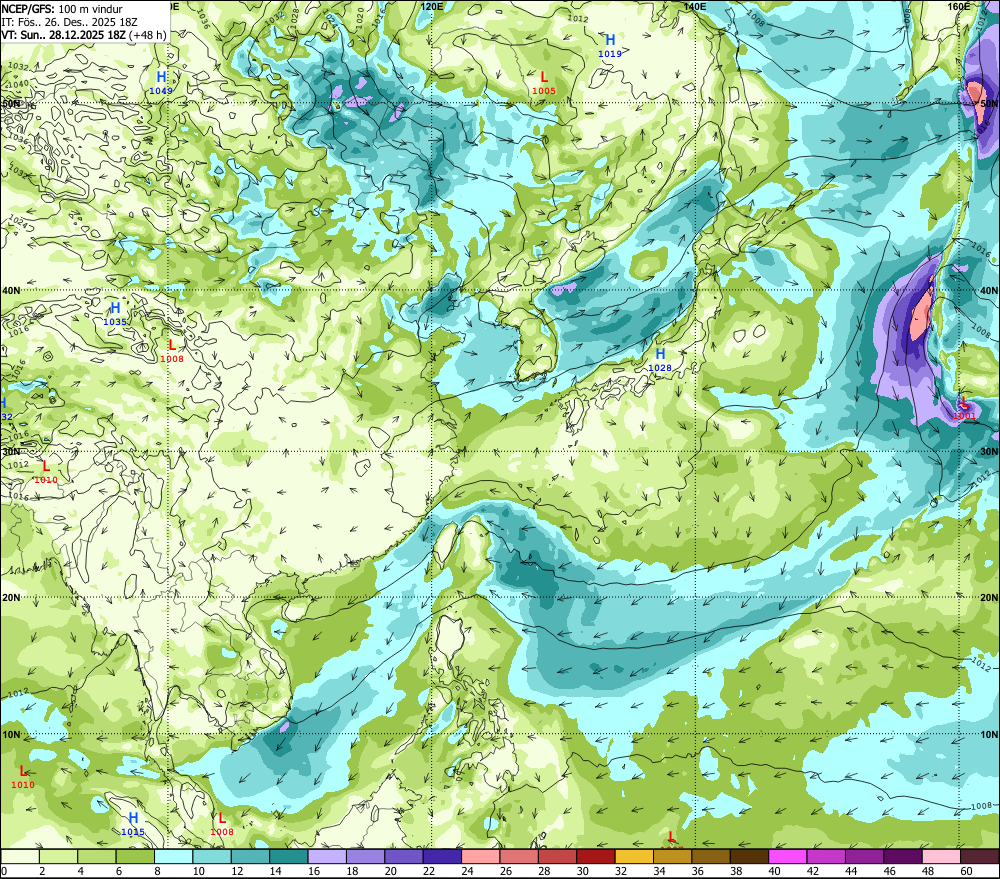The image size is (1000, 879).
Task: Select the light pink swatch between 48 and 60
Action: pyautogui.click(x=941, y=857)
